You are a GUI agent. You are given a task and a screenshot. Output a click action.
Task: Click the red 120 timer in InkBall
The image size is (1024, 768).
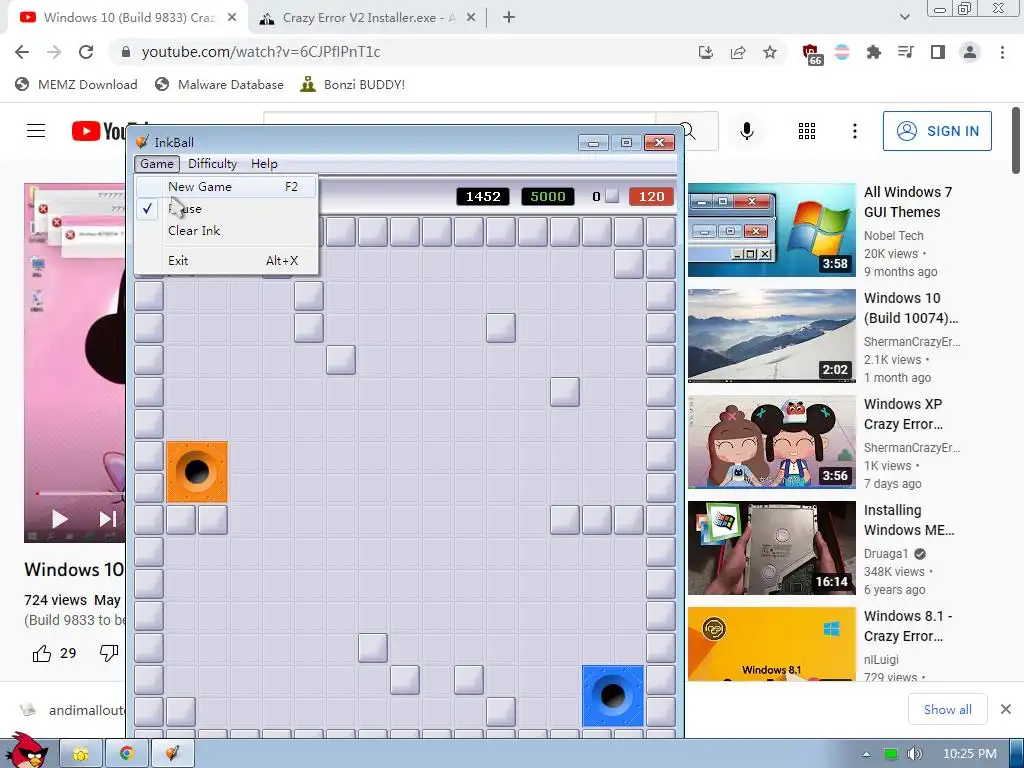(x=651, y=197)
